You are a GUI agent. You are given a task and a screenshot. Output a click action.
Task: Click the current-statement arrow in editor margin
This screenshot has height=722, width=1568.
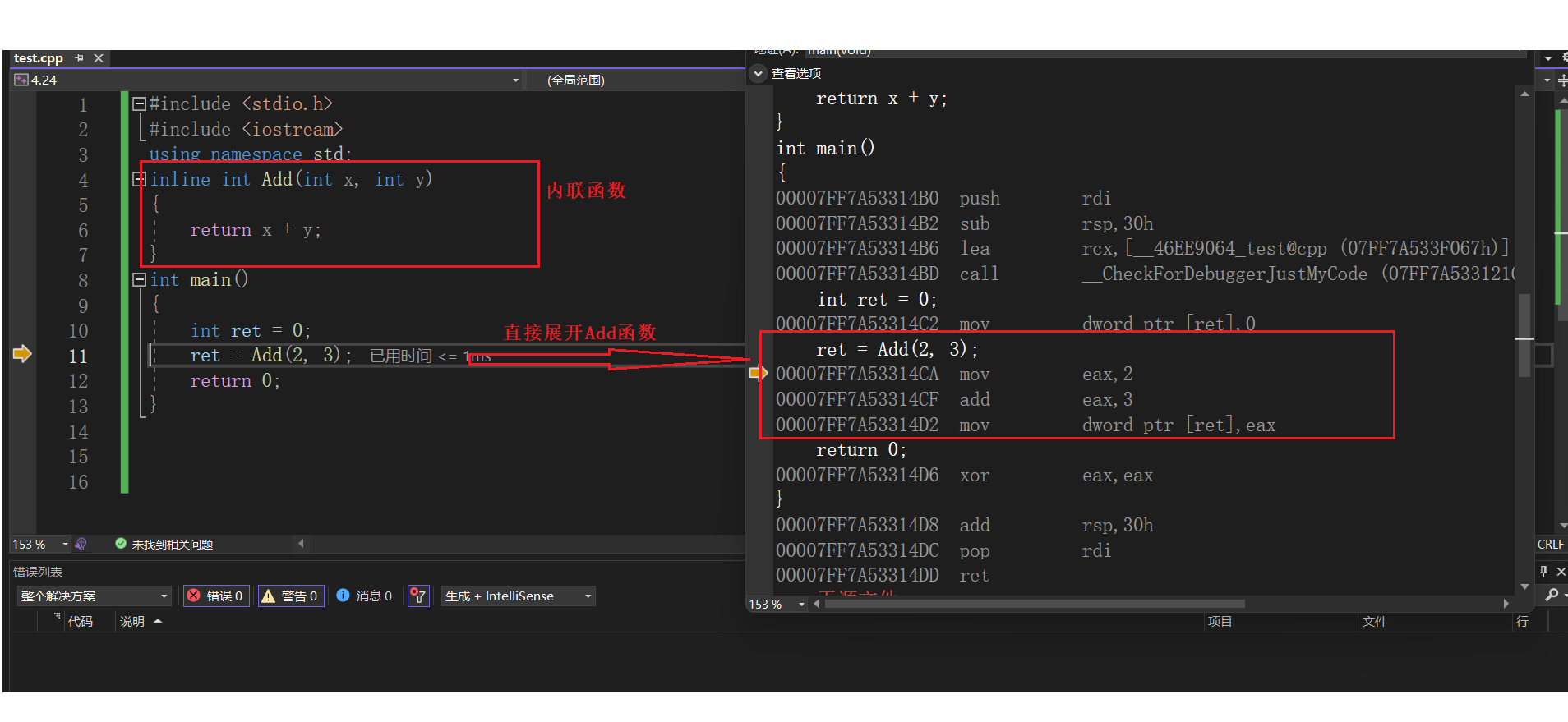pyautogui.click(x=22, y=354)
